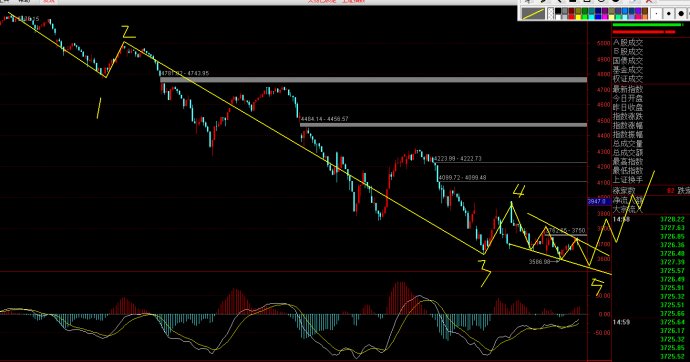Pick the hot pink color swatch
Screen dimensions: 690x362
(x=638, y=17)
